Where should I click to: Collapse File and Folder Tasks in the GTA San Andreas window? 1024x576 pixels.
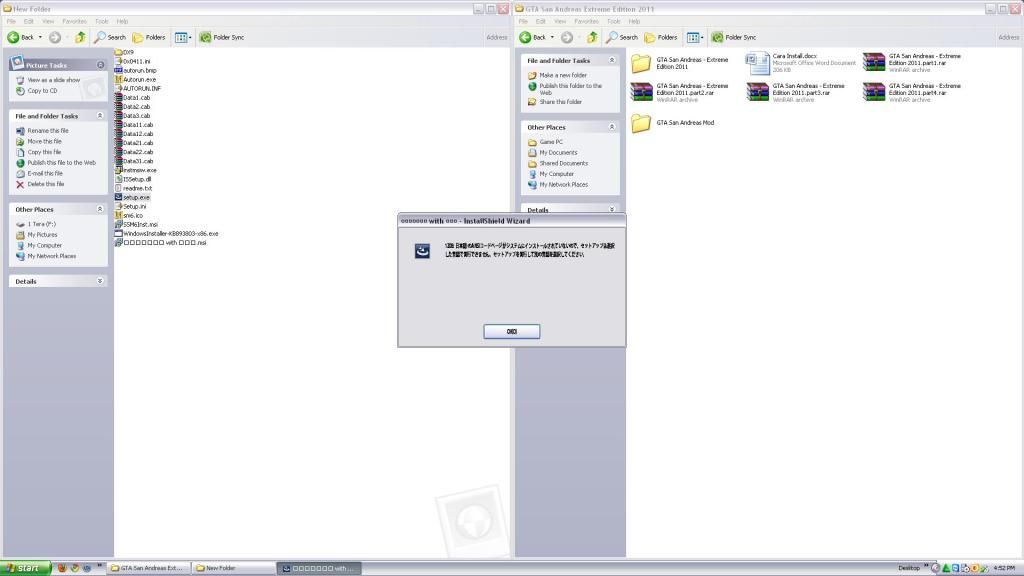pos(612,60)
